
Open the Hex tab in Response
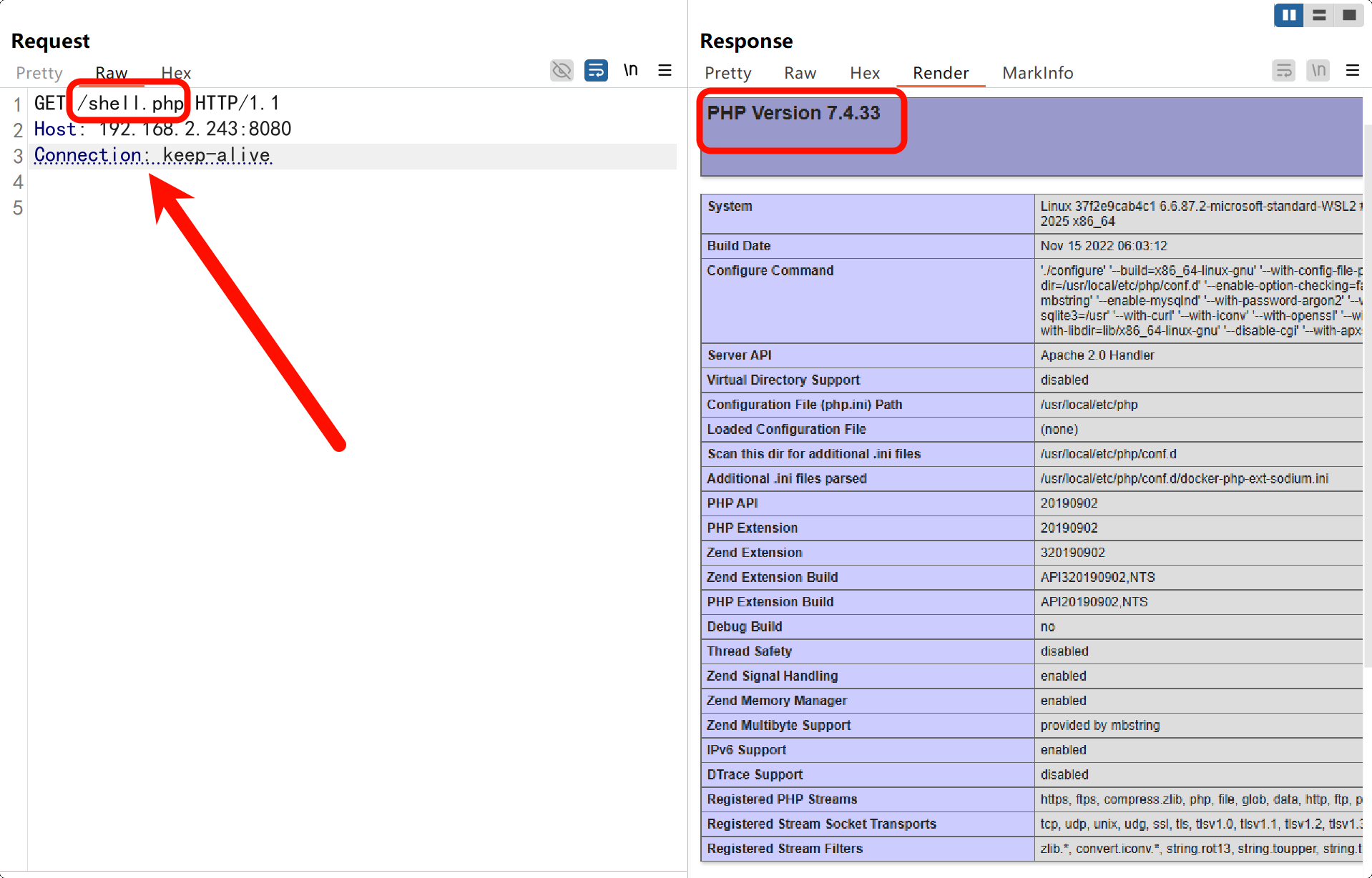pos(864,73)
